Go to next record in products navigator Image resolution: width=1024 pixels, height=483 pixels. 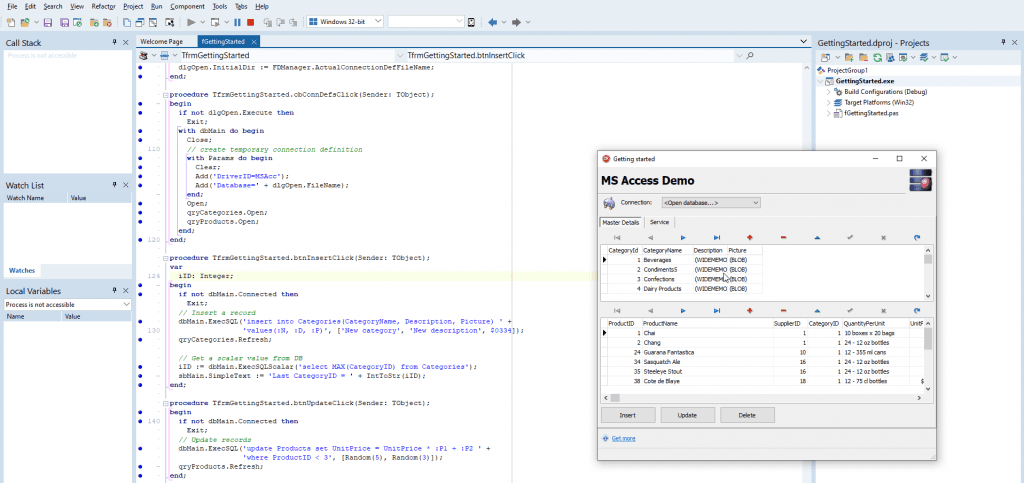[684, 311]
